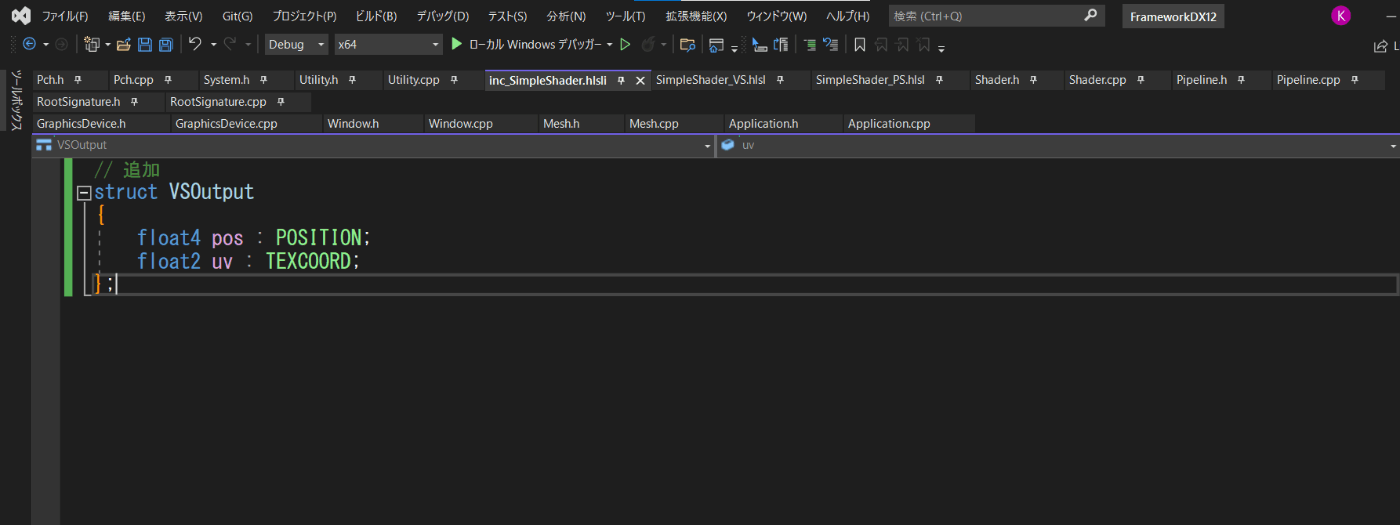Viewport: 1400px width, 525px height.
Task: Click the New Project toolbar icon
Action: point(91,44)
